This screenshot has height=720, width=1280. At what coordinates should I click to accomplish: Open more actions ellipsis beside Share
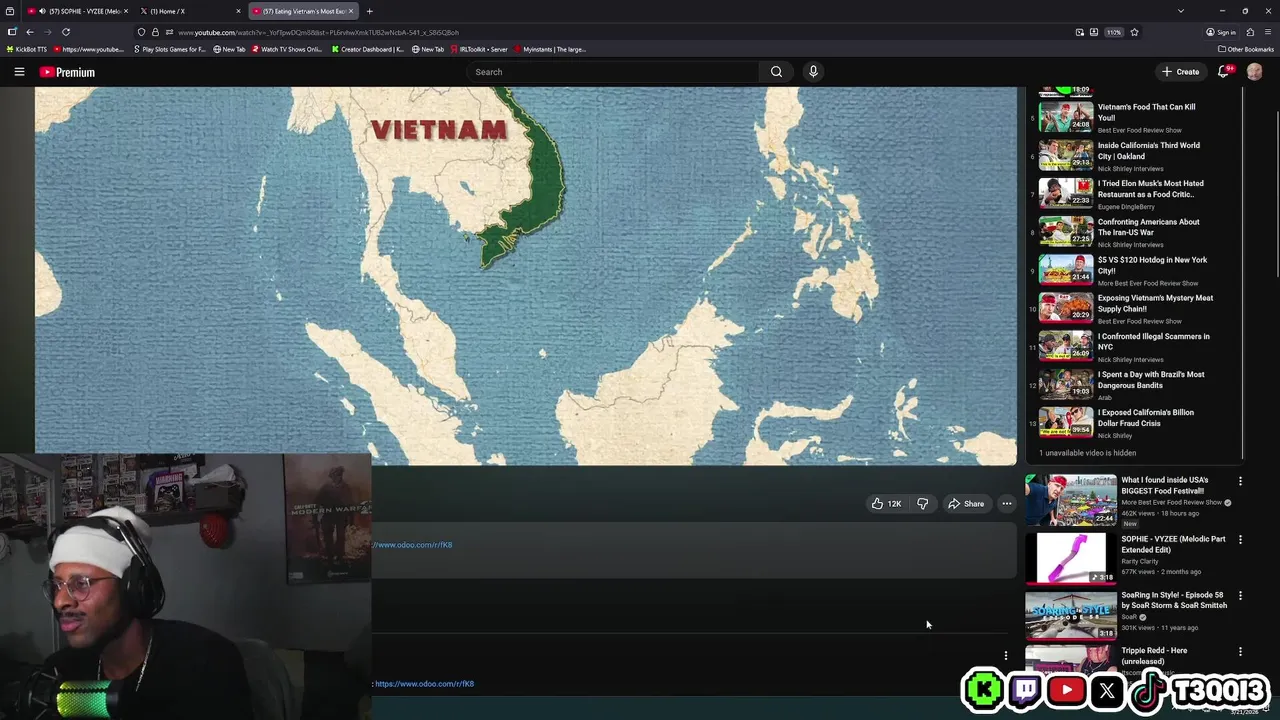(1007, 504)
